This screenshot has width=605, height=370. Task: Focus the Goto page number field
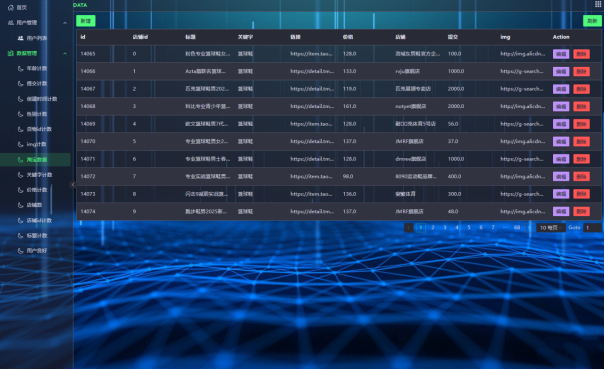592,228
